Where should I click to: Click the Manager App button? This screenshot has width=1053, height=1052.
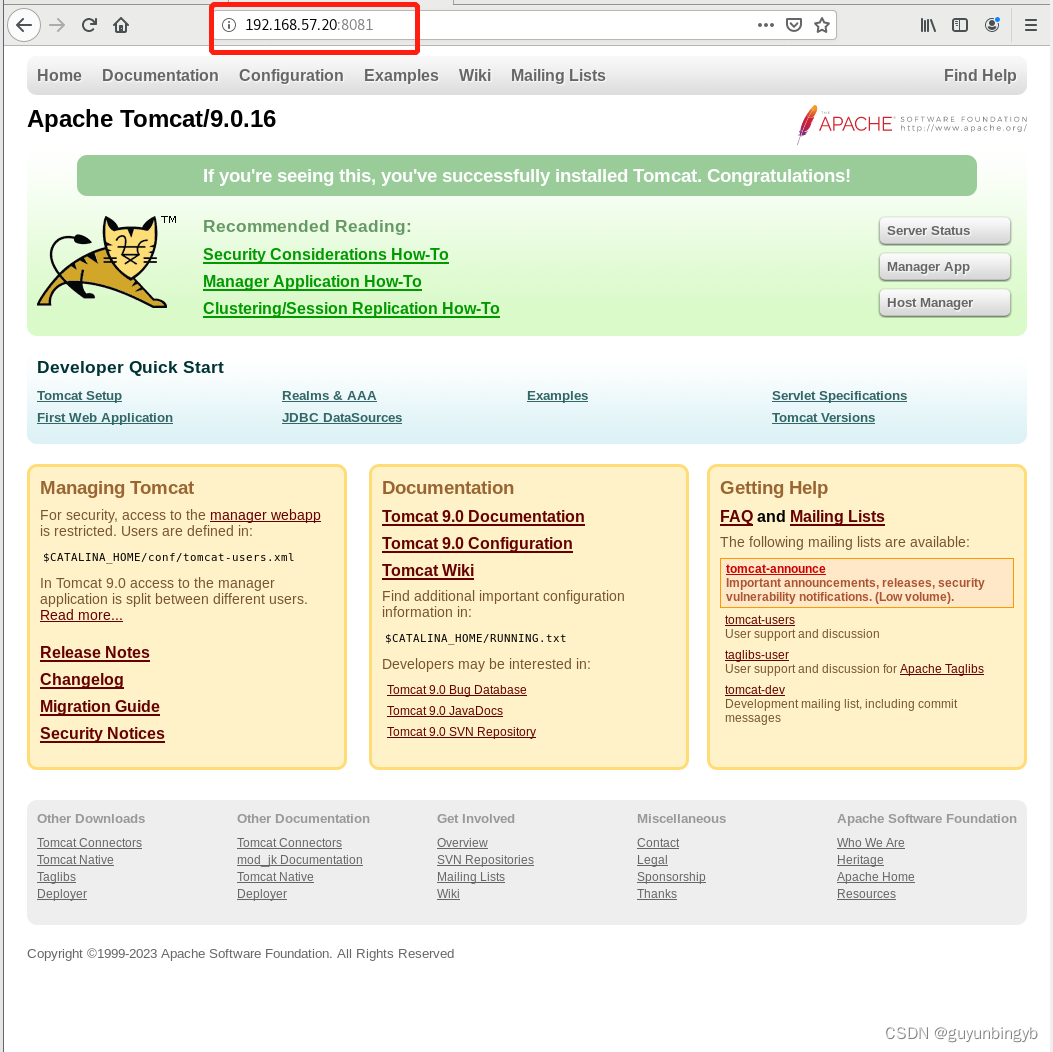[x=944, y=267]
